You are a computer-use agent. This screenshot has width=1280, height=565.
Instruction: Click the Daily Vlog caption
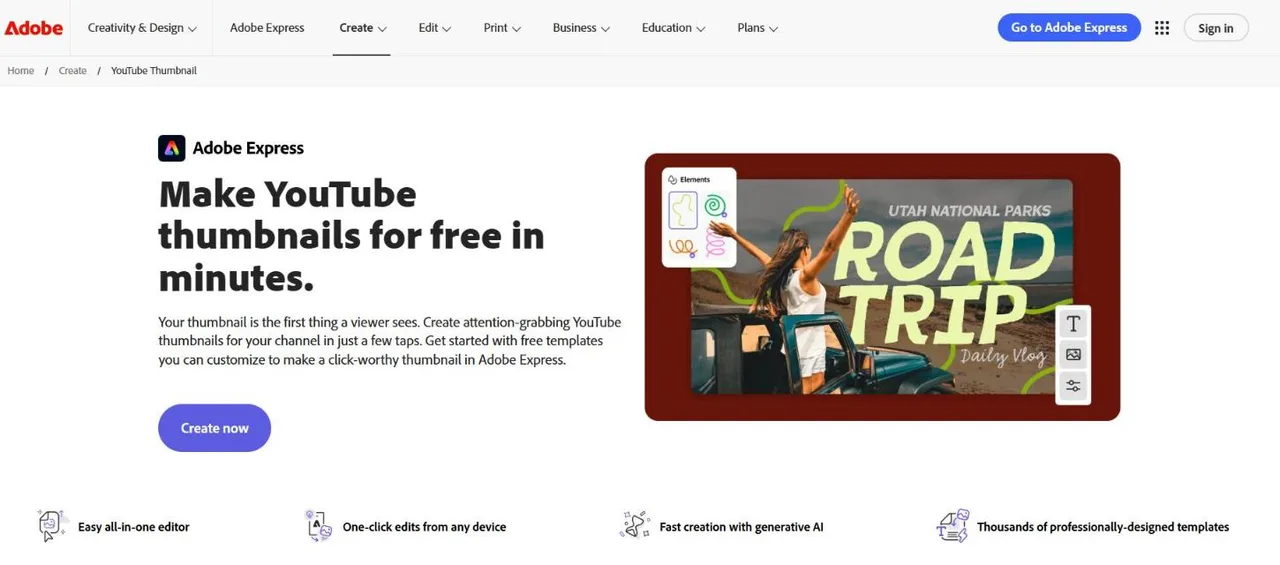coord(1003,355)
